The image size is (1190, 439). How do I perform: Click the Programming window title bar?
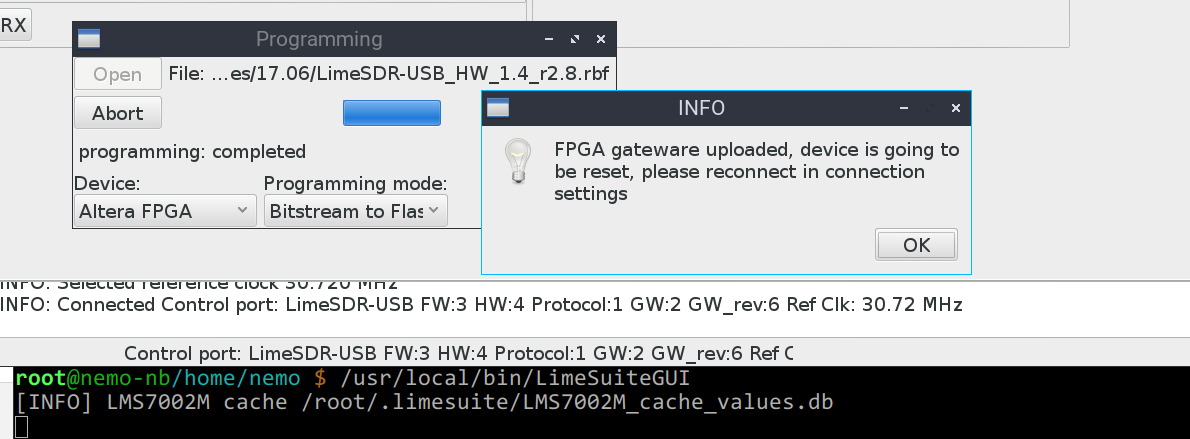319,39
